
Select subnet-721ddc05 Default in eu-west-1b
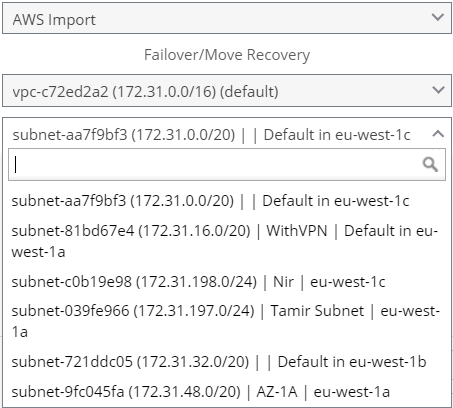pyautogui.click(x=227, y=362)
